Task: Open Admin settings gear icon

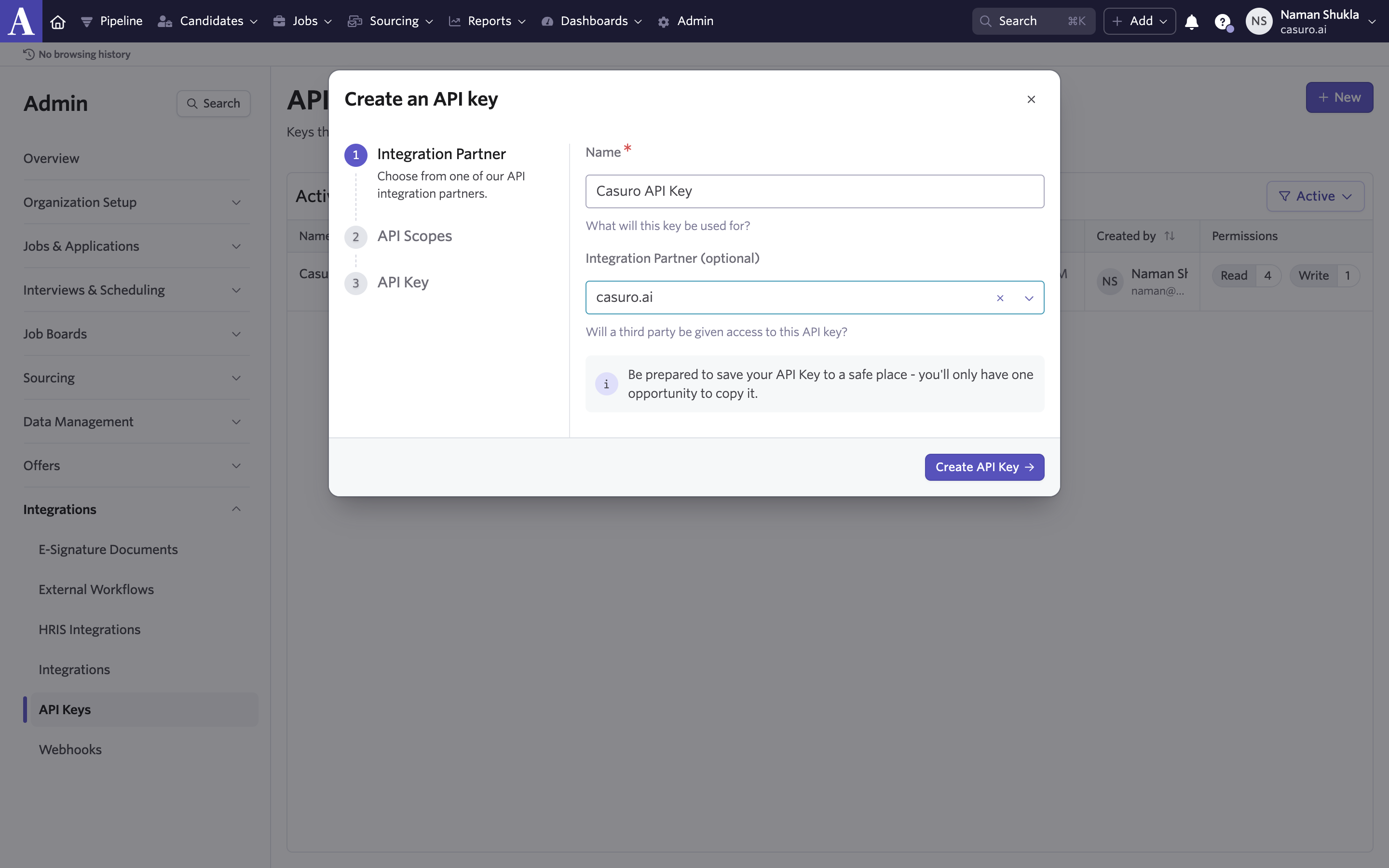Action: pos(664,21)
